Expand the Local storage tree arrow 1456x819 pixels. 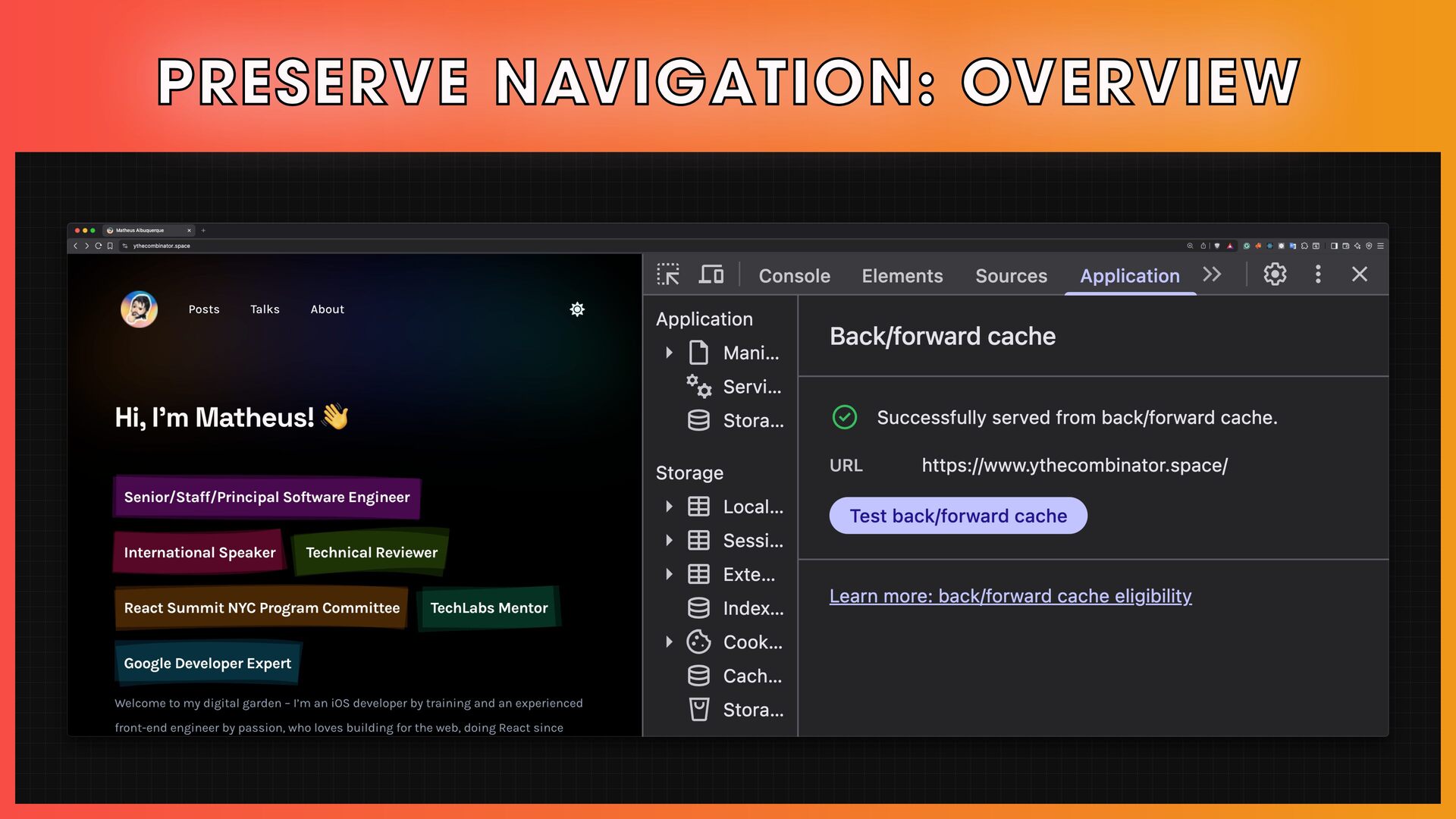[669, 507]
